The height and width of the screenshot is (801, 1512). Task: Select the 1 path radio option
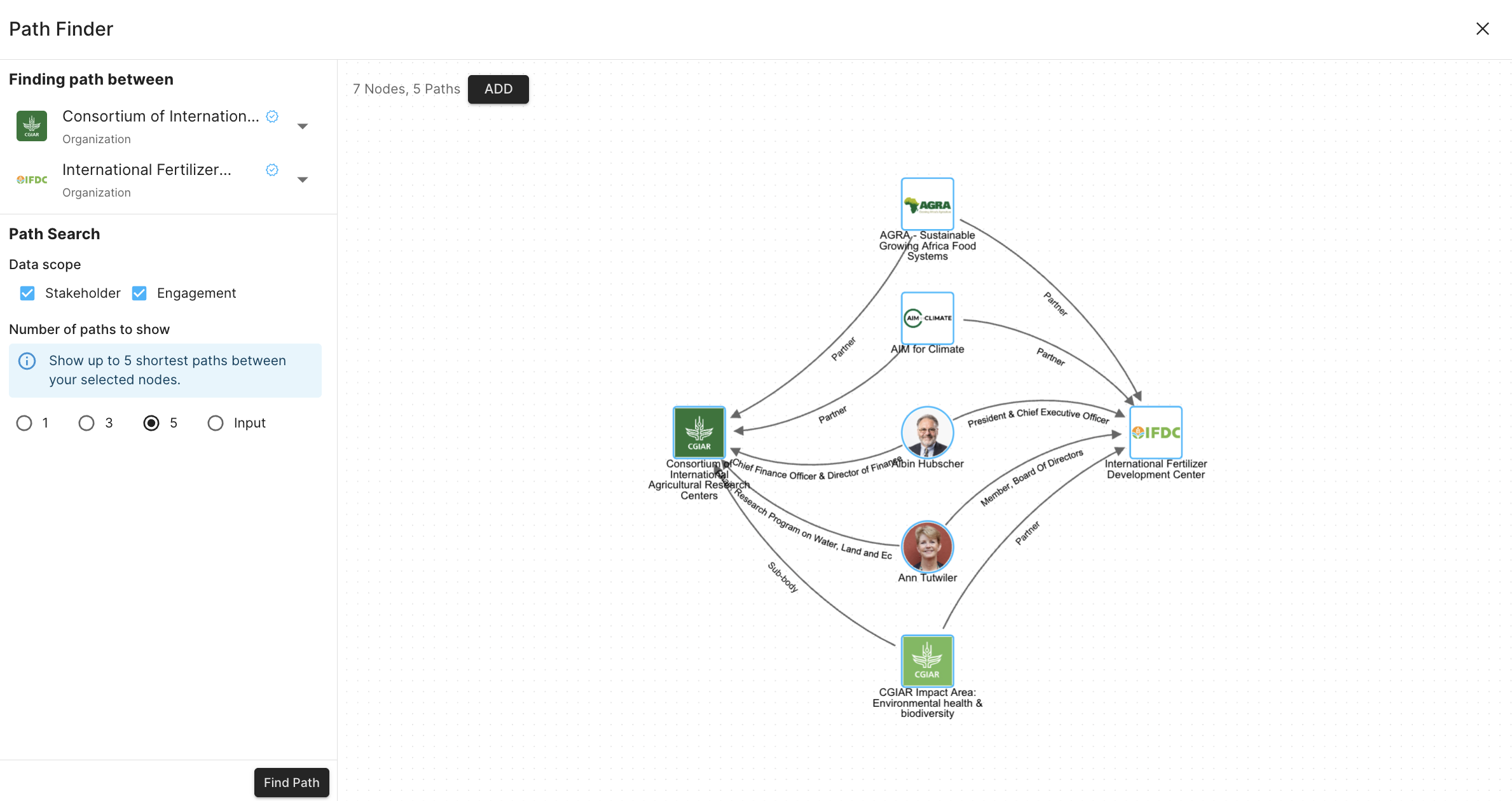(24, 423)
